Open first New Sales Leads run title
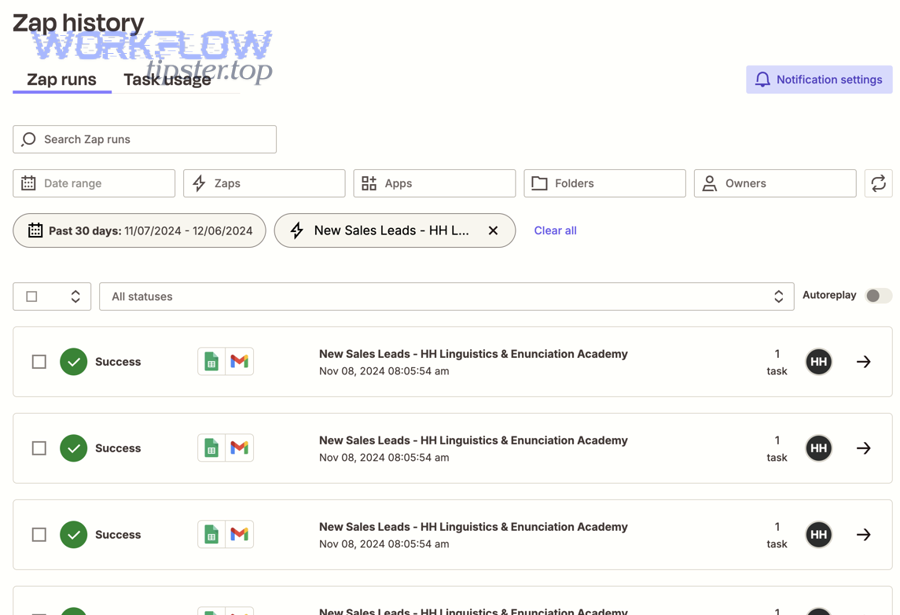 click(x=474, y=354)
